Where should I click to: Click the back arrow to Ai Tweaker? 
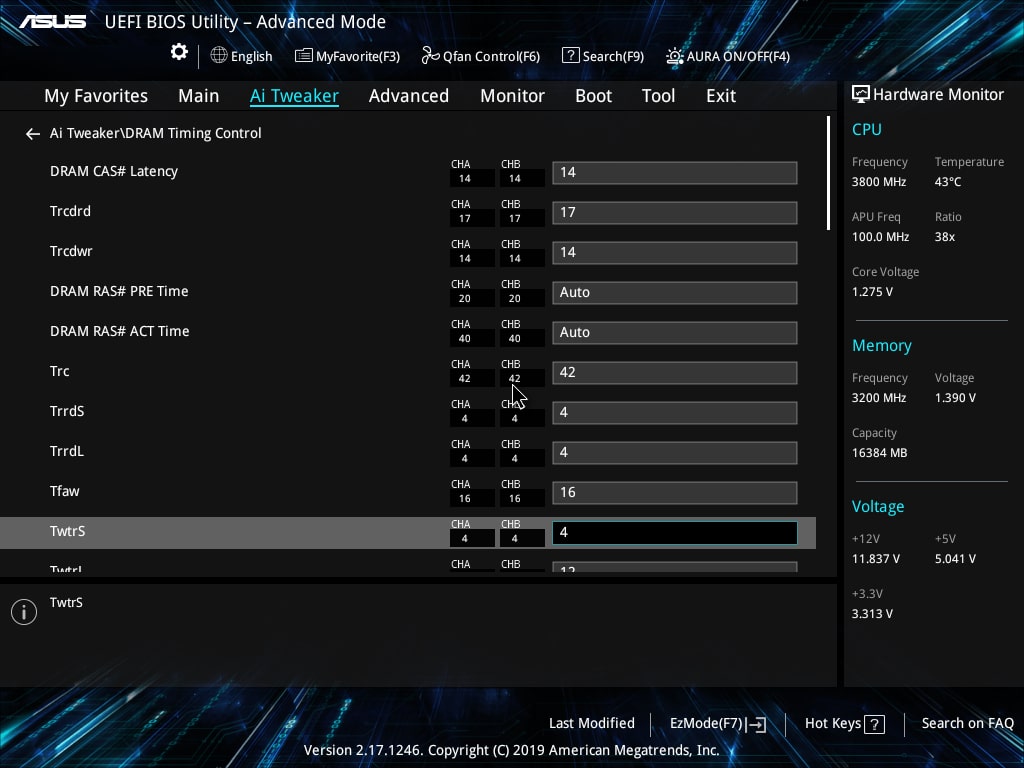pyautogui.click(x=33, y=134)
